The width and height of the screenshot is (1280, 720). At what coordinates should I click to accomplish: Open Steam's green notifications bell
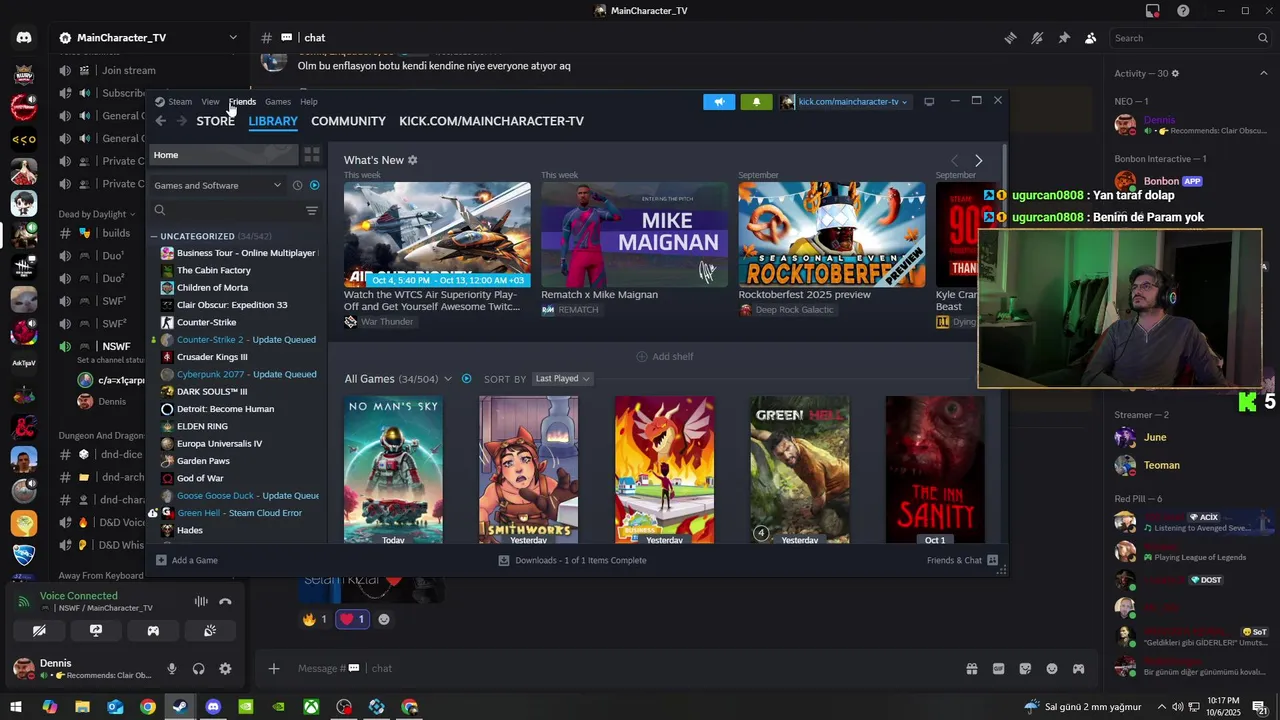[756, 101]
